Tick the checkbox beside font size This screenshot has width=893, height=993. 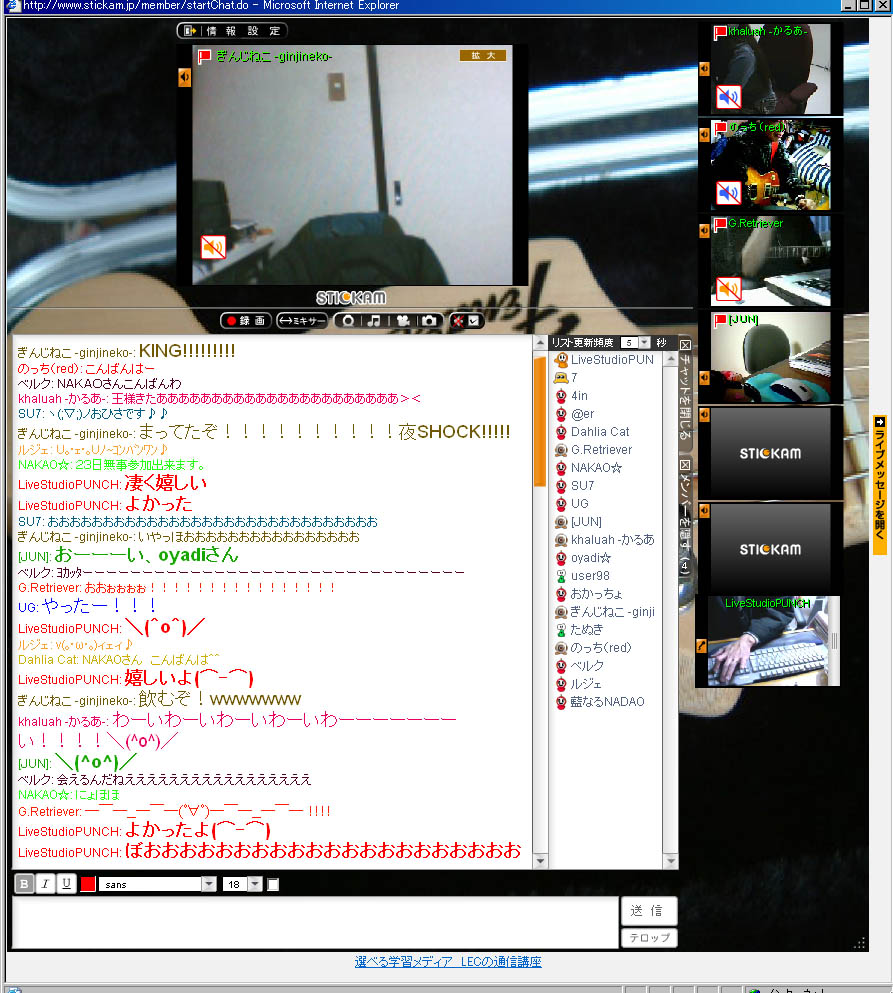tap(273, 885)
